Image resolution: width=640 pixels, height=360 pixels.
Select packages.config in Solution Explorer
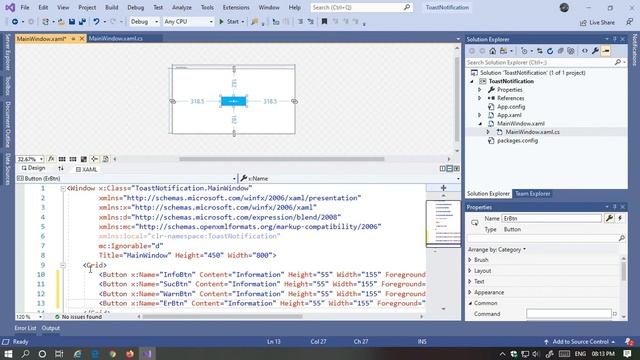tap(517, 140)
